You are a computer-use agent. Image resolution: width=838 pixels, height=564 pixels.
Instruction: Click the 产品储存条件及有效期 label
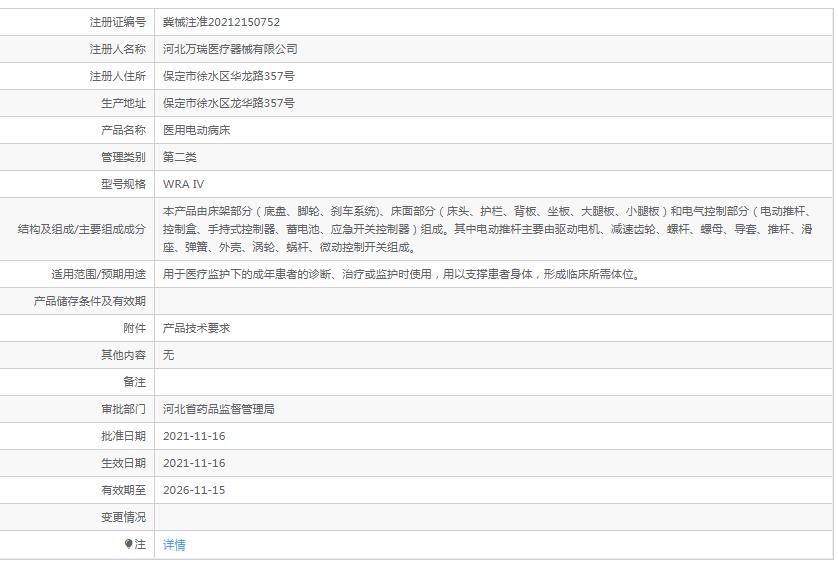pos(90,302)
